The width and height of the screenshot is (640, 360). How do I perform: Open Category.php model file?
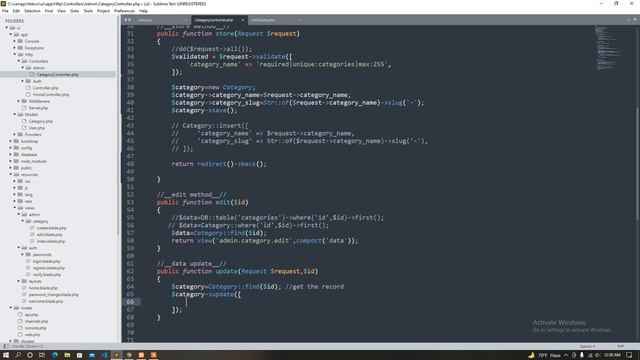[40, 121]
